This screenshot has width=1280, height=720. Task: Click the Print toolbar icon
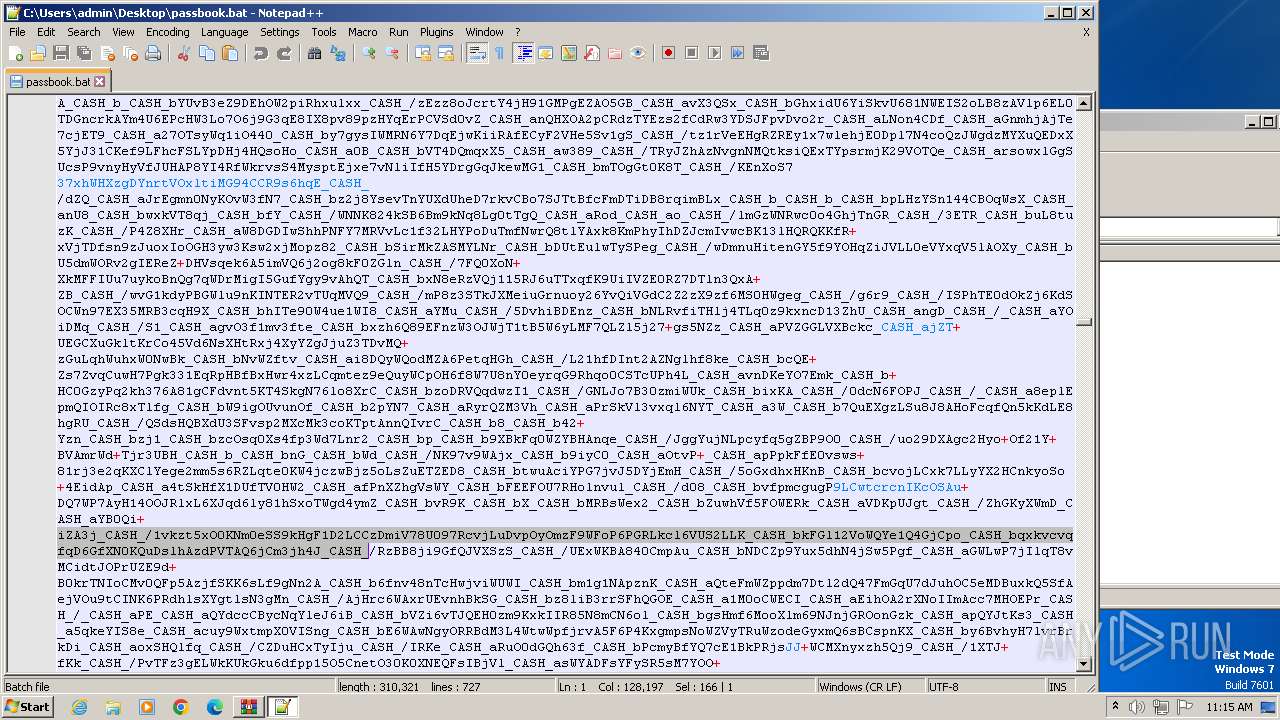[153, 53]
